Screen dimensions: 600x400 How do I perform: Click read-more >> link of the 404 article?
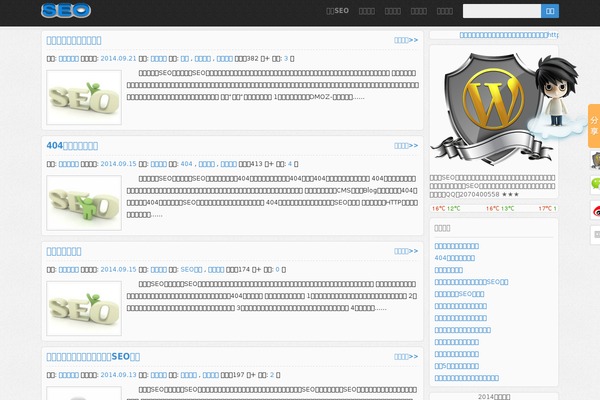pos(406,146)
